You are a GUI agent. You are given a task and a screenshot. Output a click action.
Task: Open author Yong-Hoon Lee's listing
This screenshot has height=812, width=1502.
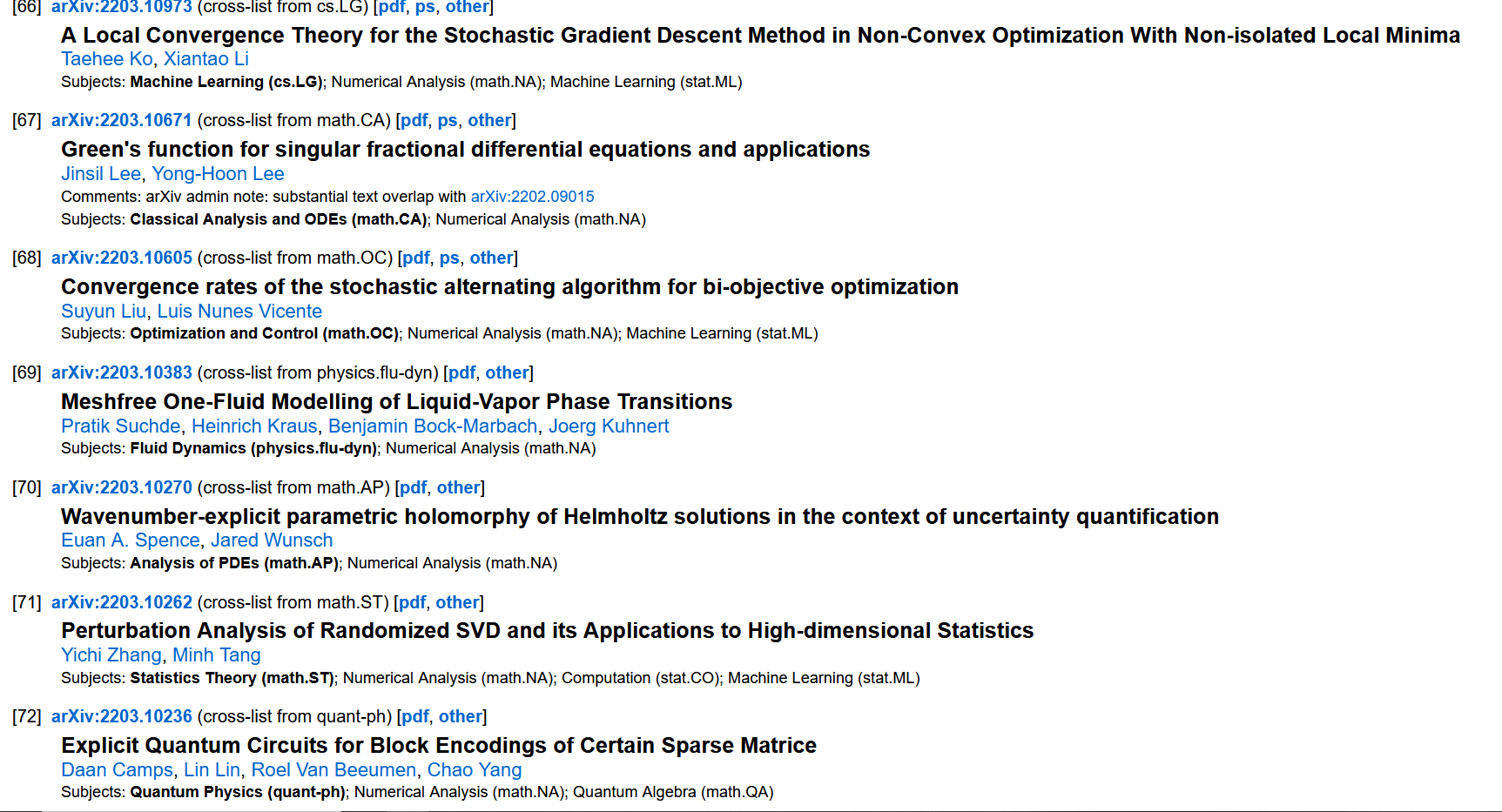click(218, 173)
